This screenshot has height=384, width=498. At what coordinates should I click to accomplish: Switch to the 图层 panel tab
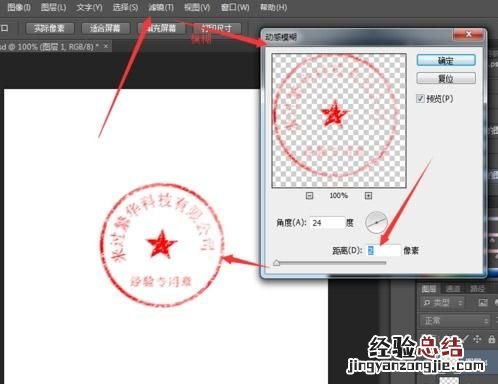tap(429, 289)
